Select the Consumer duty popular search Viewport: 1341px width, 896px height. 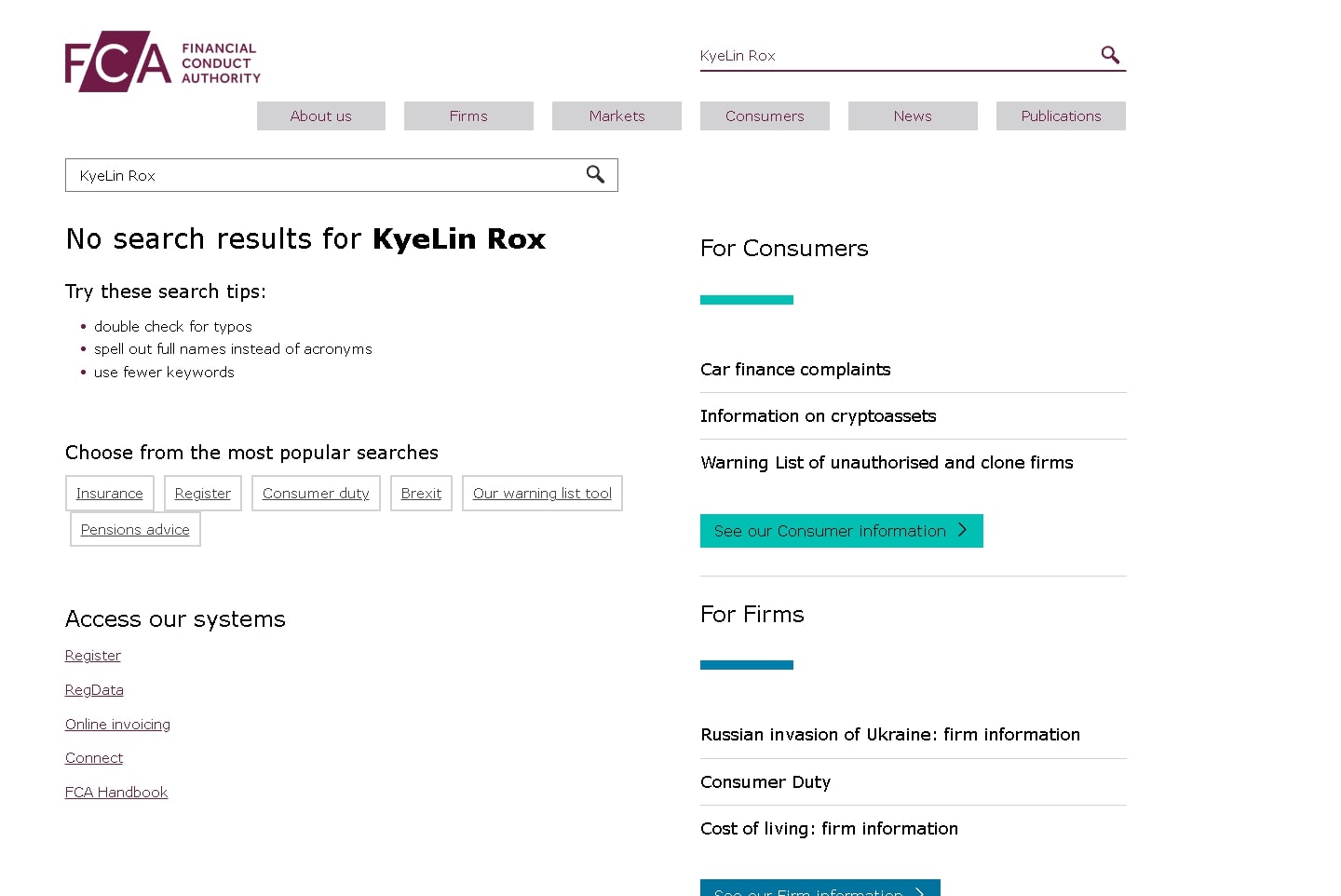[316, 493]
